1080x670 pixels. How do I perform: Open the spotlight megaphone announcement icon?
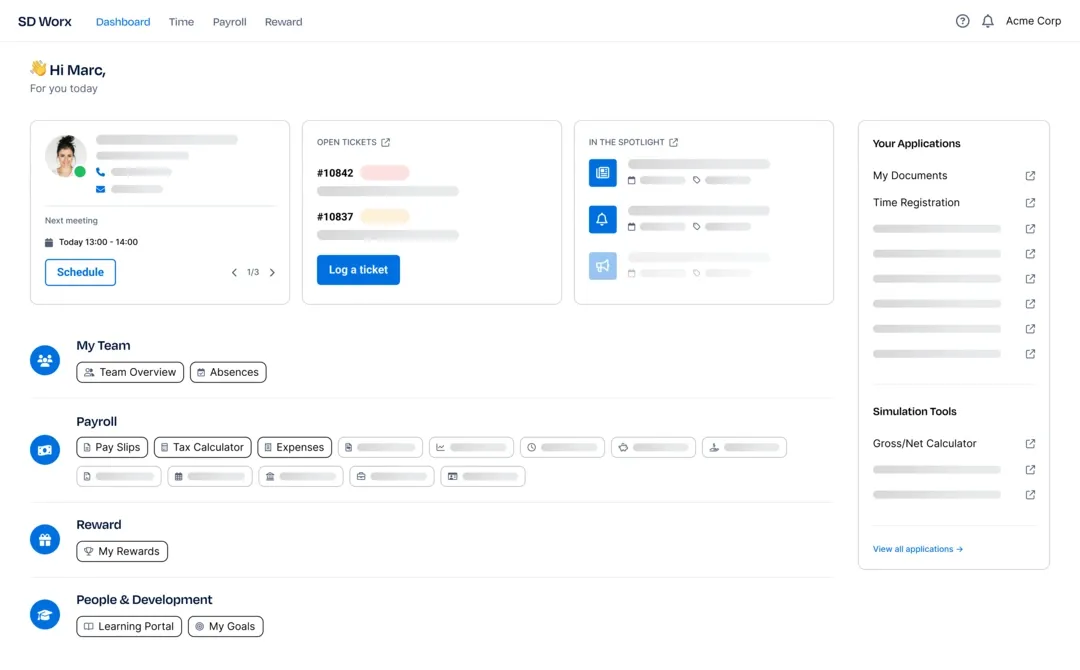pos(603,266)
